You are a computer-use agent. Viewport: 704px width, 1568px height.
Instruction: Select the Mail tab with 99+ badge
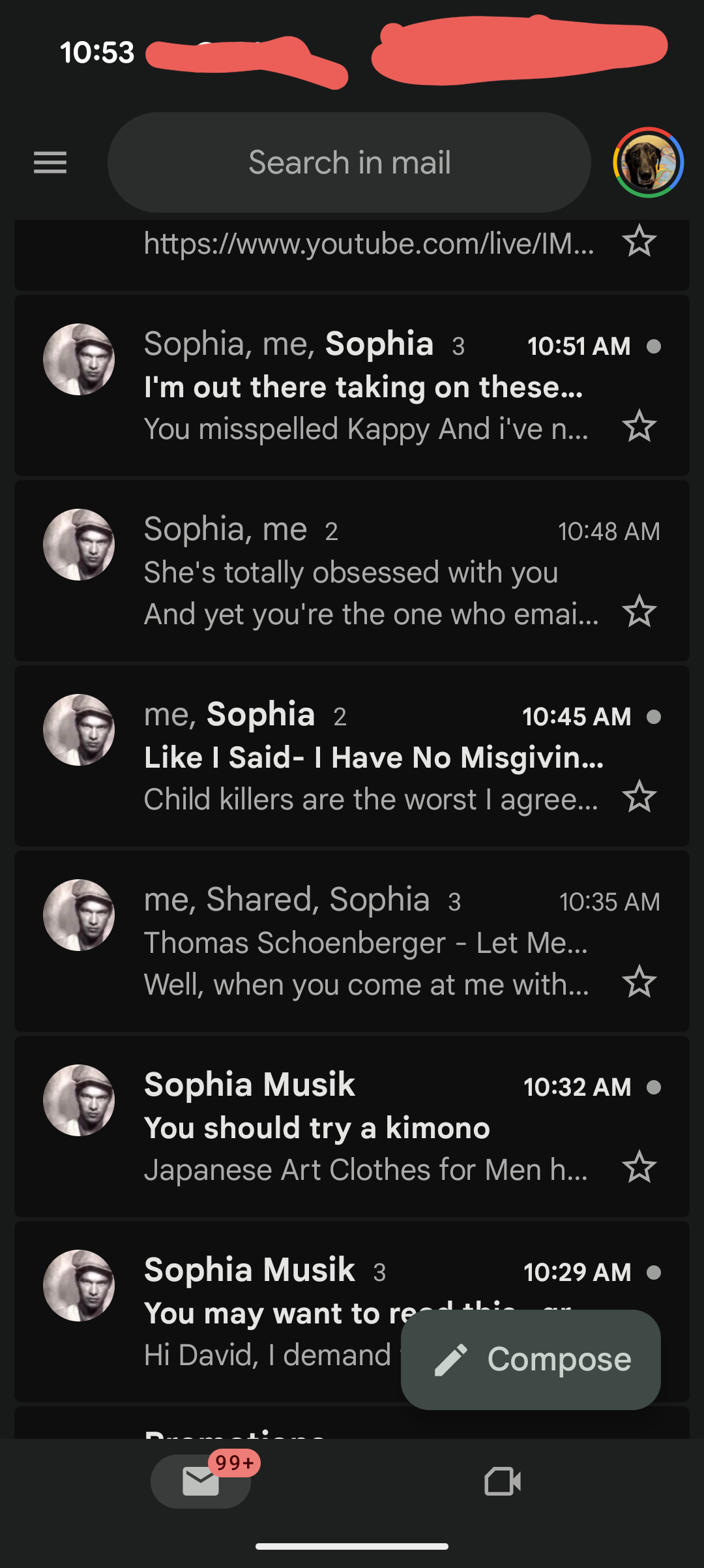point(201,1481)
